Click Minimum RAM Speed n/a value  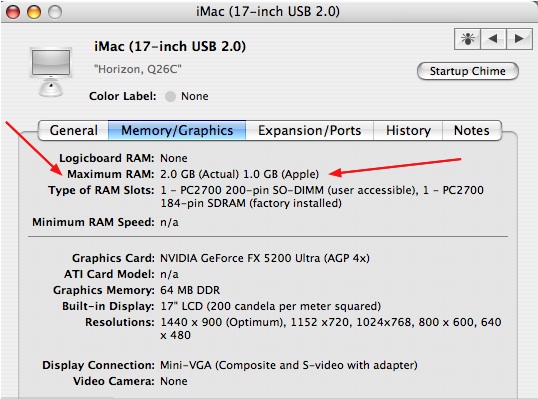(x=169, y=222)
